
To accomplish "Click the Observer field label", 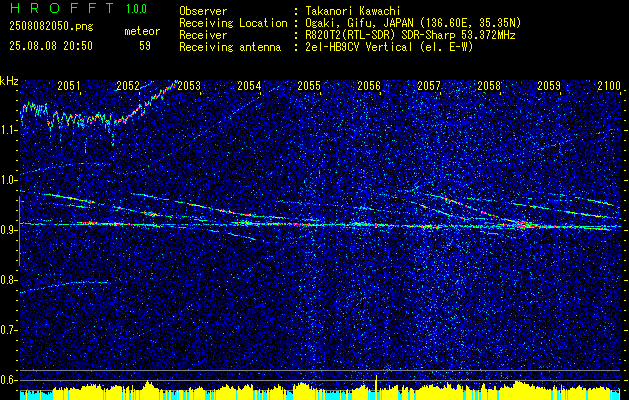I will 203,11.
